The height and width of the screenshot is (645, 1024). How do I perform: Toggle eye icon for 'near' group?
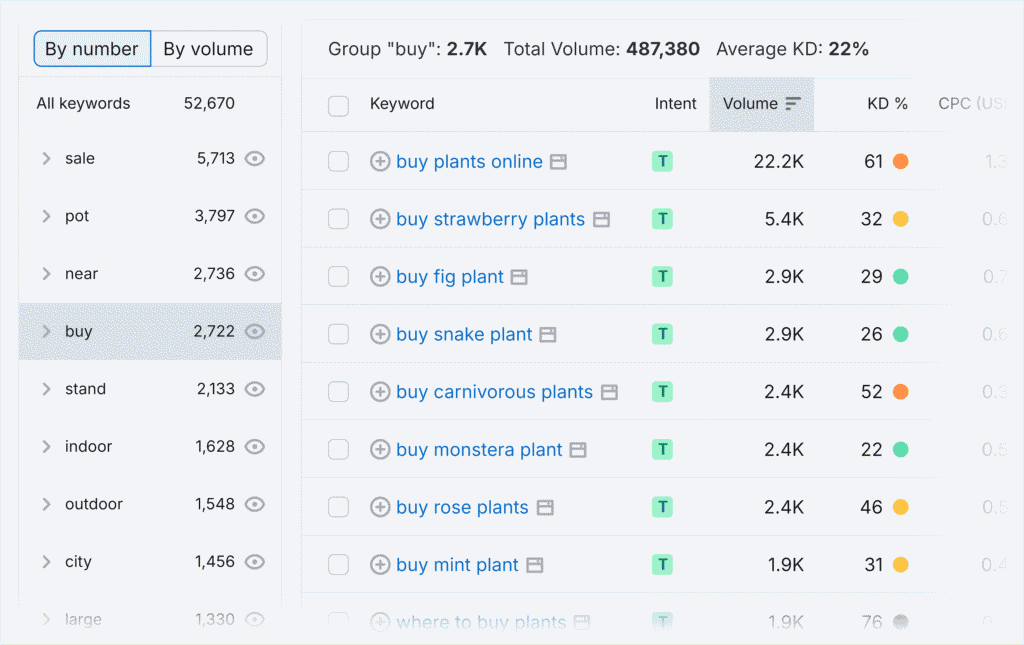coord(255,274)
